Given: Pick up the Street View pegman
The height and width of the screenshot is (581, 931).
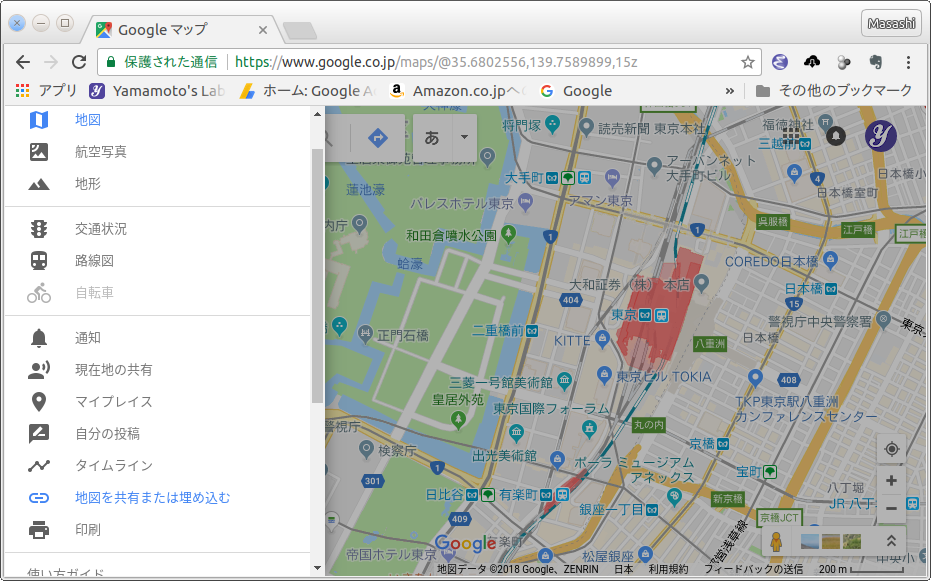Looking at the screenshot, I should click(x=776, y=541).
